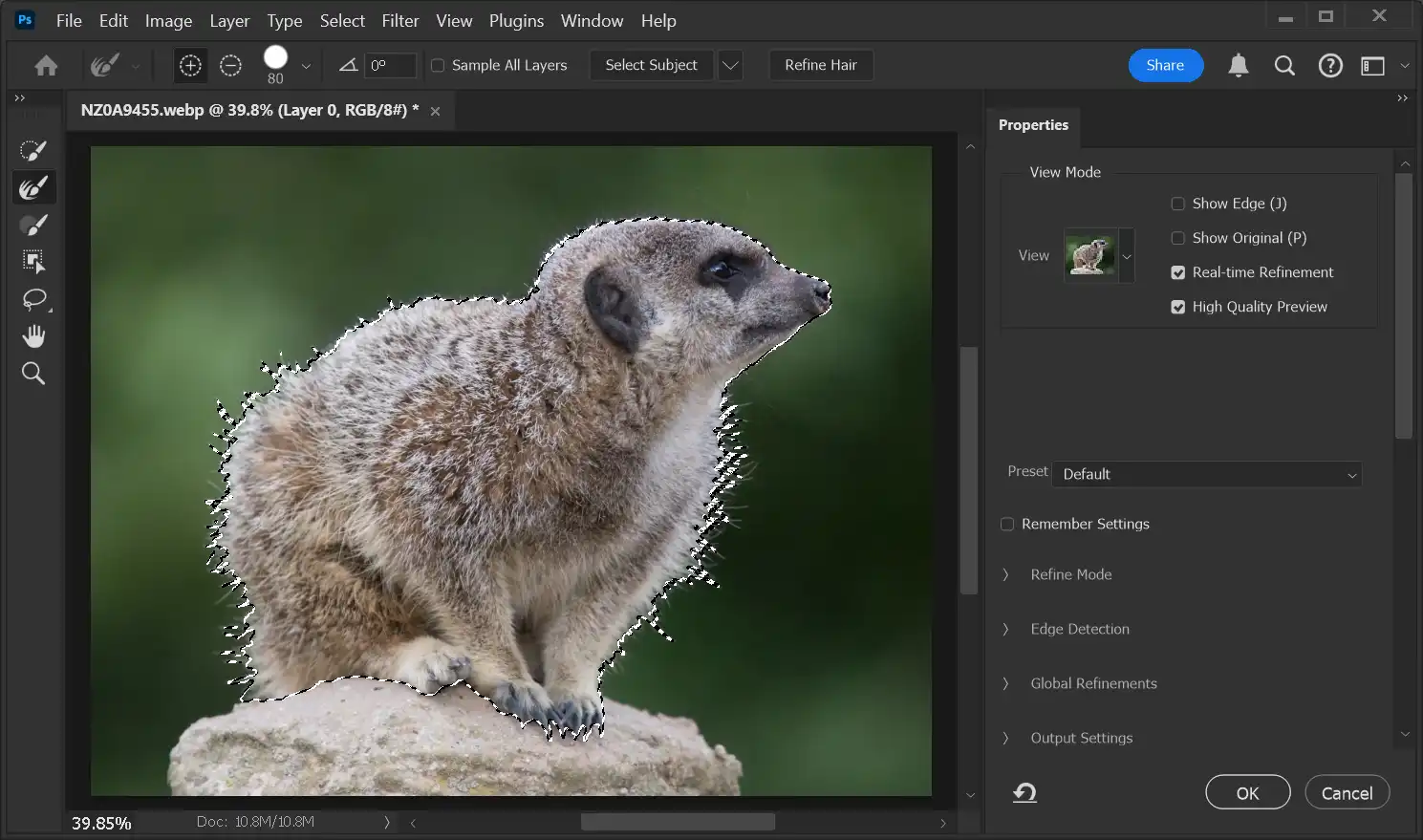
Task: Select the Zoom tool
Action: click(33, 373)
